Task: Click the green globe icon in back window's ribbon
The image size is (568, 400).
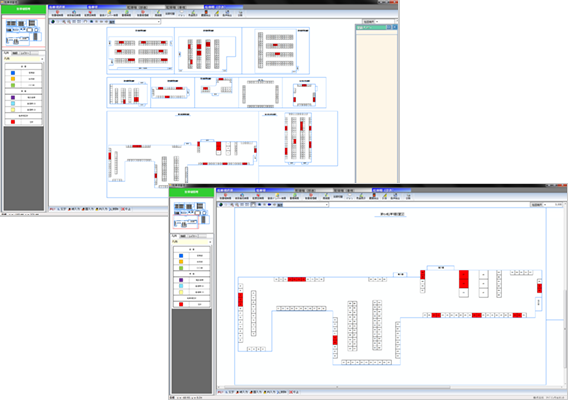Action: click(127, 12)
